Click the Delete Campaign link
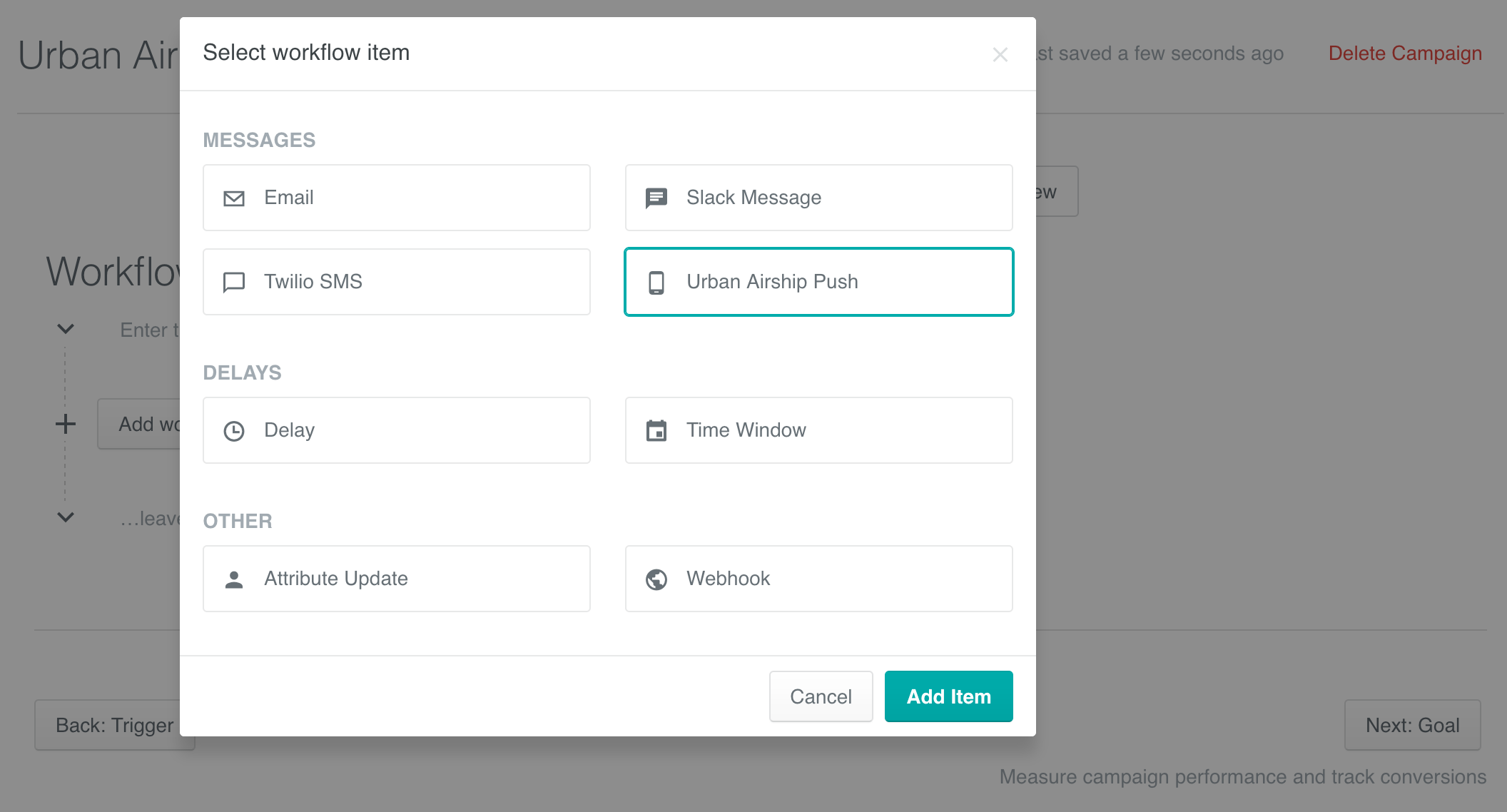 coord(1404,54)
